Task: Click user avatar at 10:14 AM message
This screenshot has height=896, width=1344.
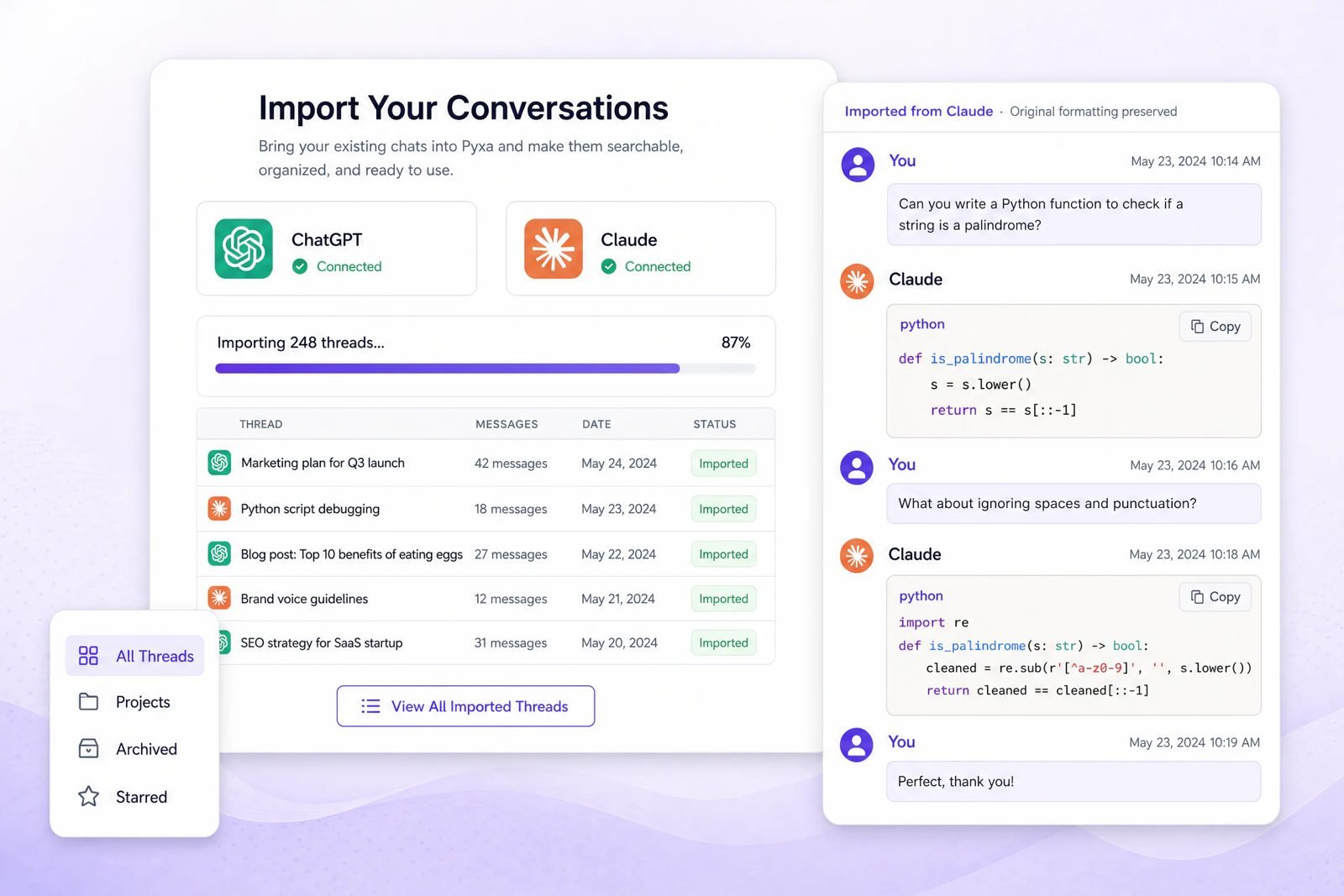Action: 858,165
